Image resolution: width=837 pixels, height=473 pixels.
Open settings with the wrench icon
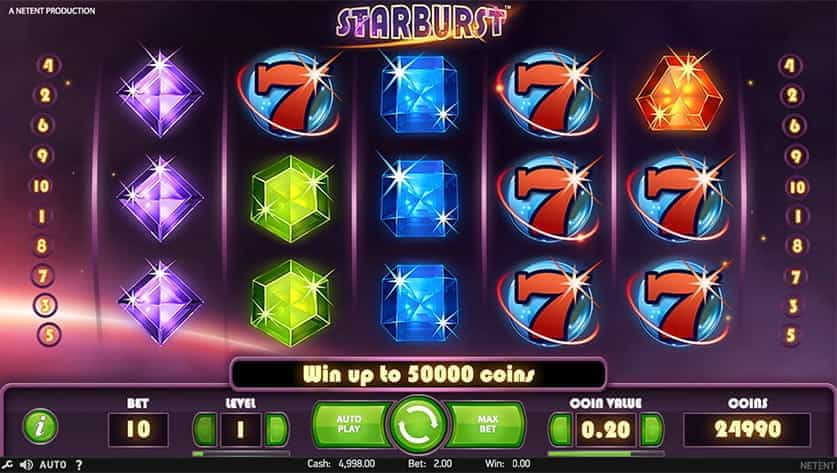pyautogui.click(x=7, y=464)
